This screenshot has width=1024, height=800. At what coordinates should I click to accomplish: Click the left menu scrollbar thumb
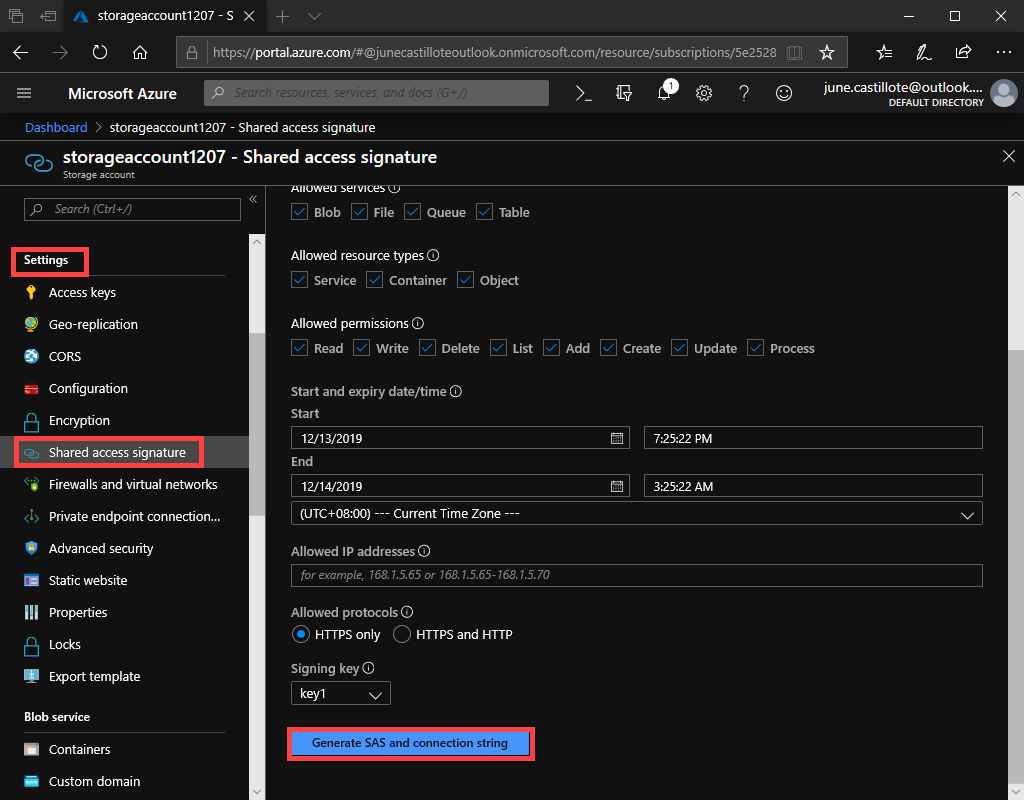click(257, 424)
